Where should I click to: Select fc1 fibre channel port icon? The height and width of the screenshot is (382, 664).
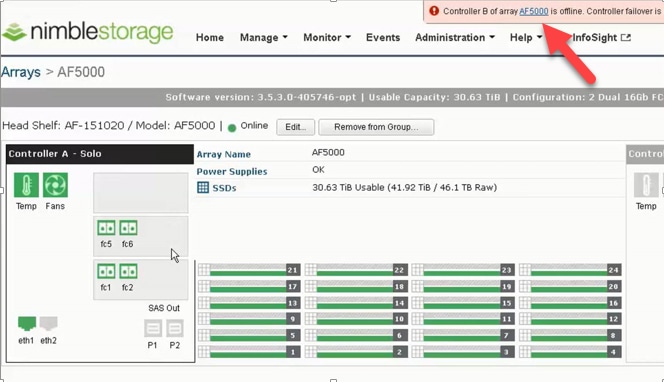(x=106, y=271)
